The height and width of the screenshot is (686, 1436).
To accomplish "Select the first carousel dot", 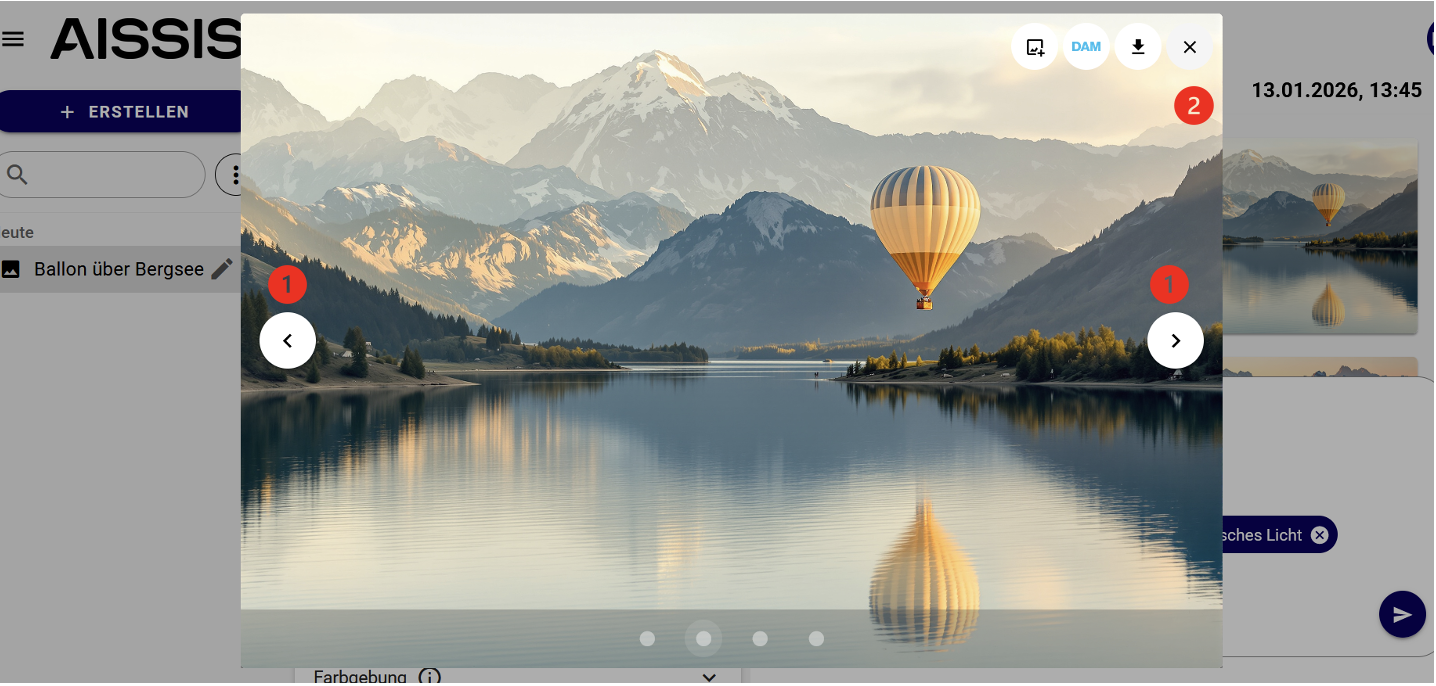I will 647,638.
